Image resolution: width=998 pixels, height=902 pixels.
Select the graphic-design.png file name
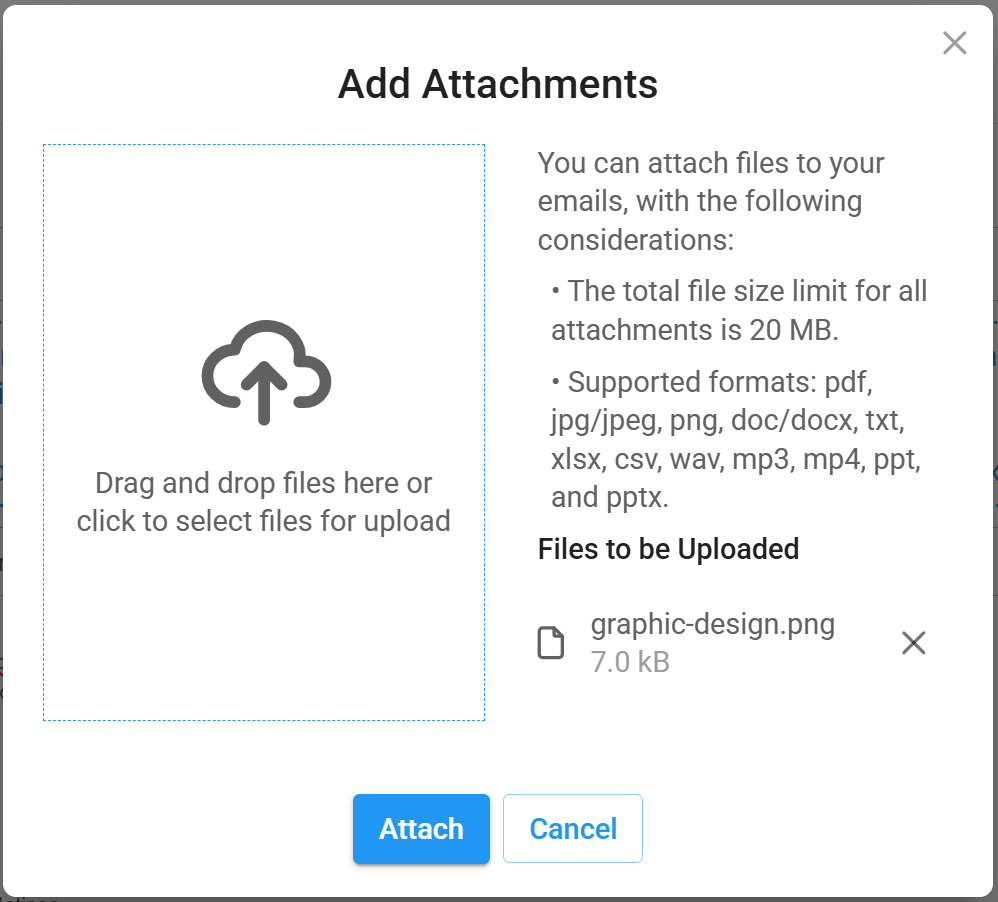pyautogui.click(x=712, y=624)
